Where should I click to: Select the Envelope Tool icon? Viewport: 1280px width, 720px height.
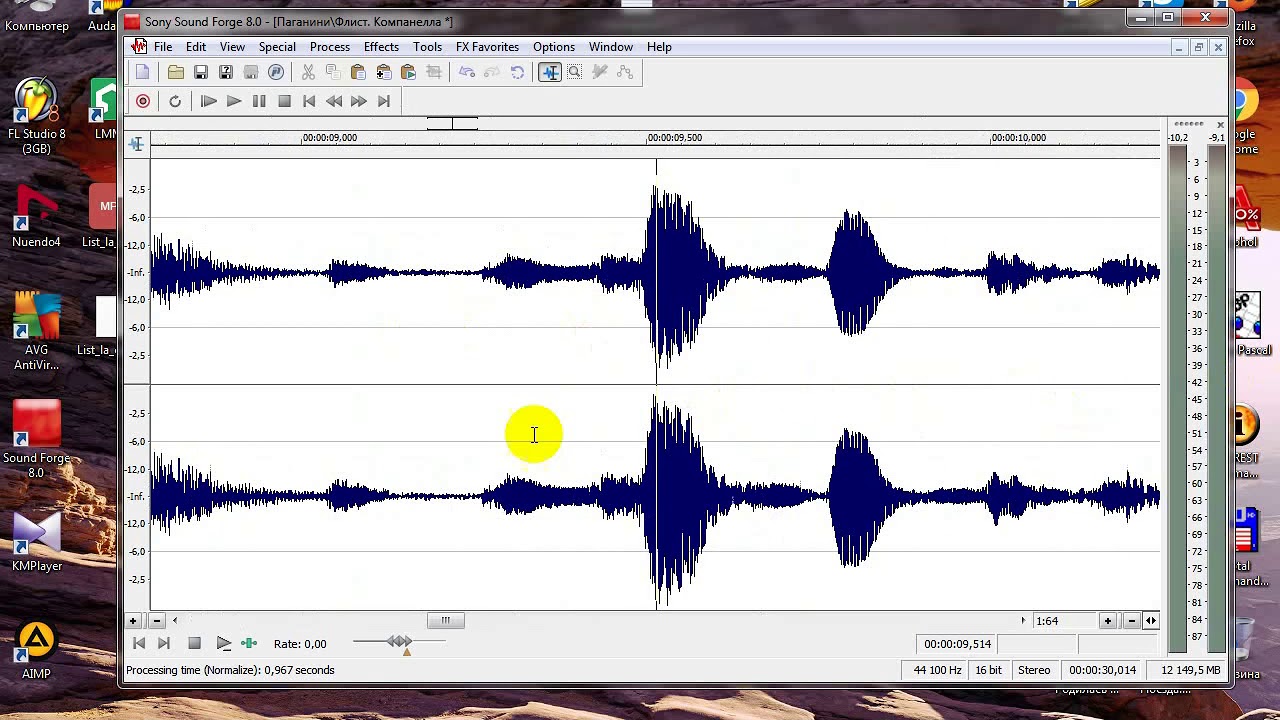(625, 72)
